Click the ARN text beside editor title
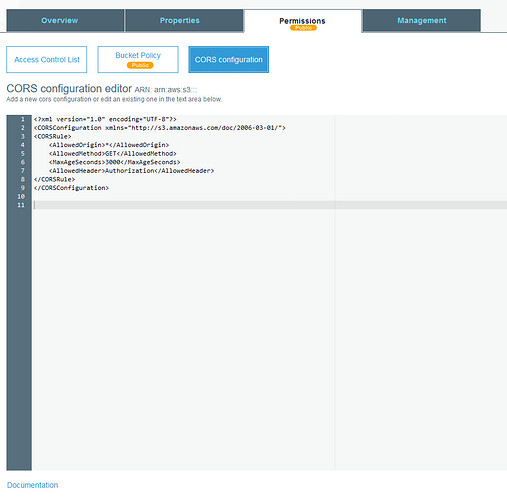Viewport: 507px width, 499px height. (x=166, y=90)
